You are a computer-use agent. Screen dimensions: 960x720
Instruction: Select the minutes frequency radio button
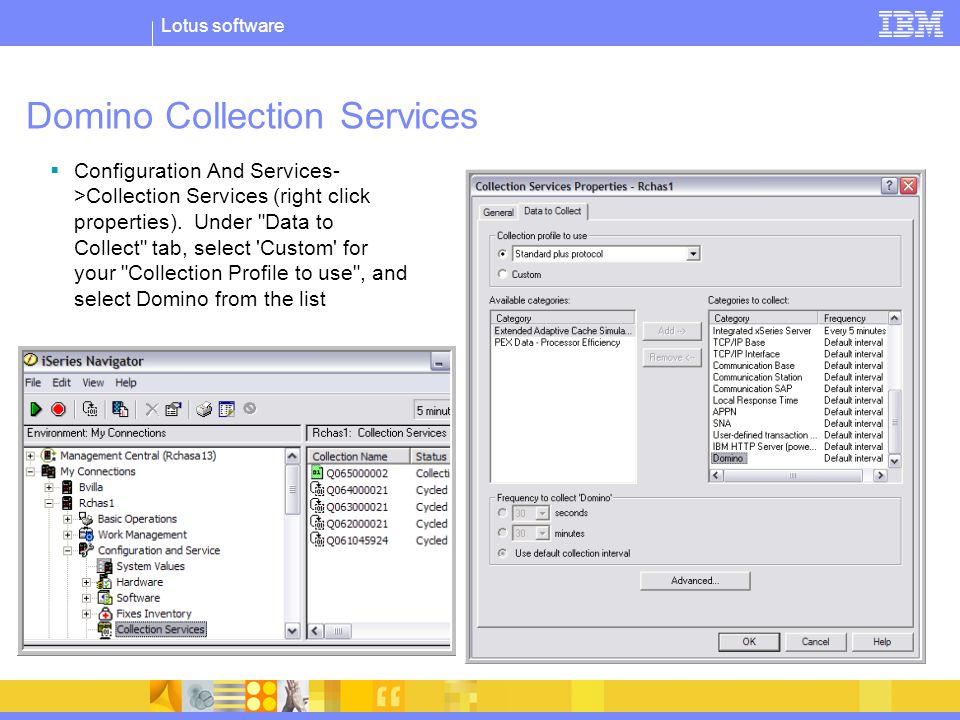[x=503, y=533]
